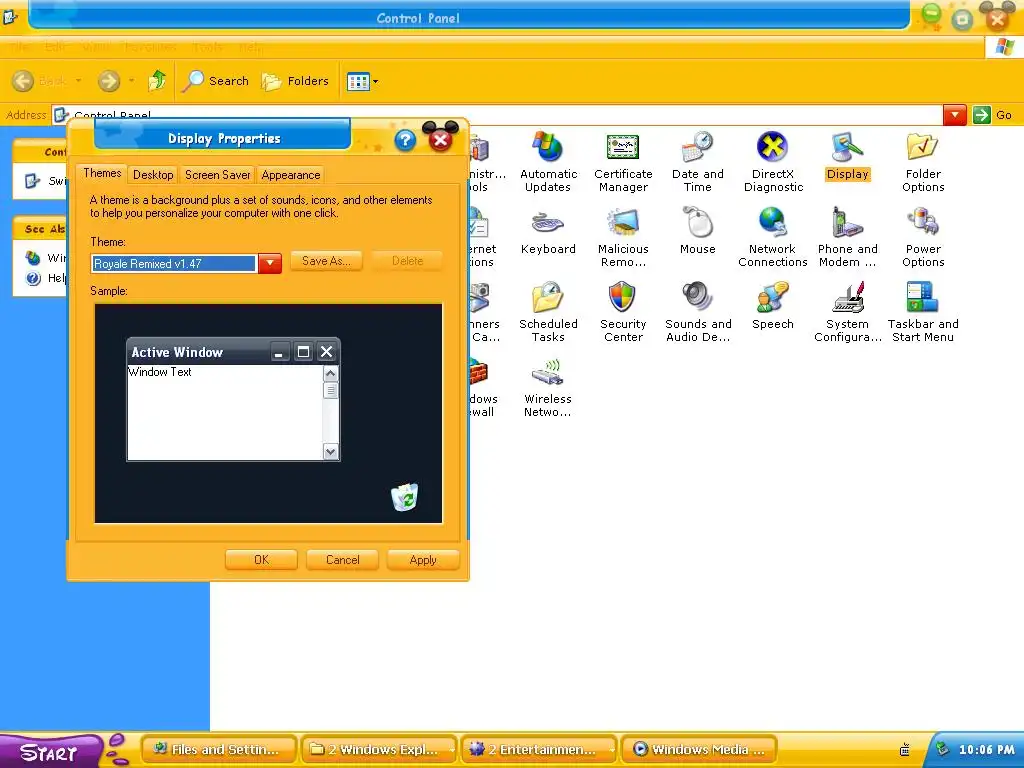Viewport: 1024px width, 768px height.
Task: Click the Forward arrow in the toolbar
Action: (108, 81)
